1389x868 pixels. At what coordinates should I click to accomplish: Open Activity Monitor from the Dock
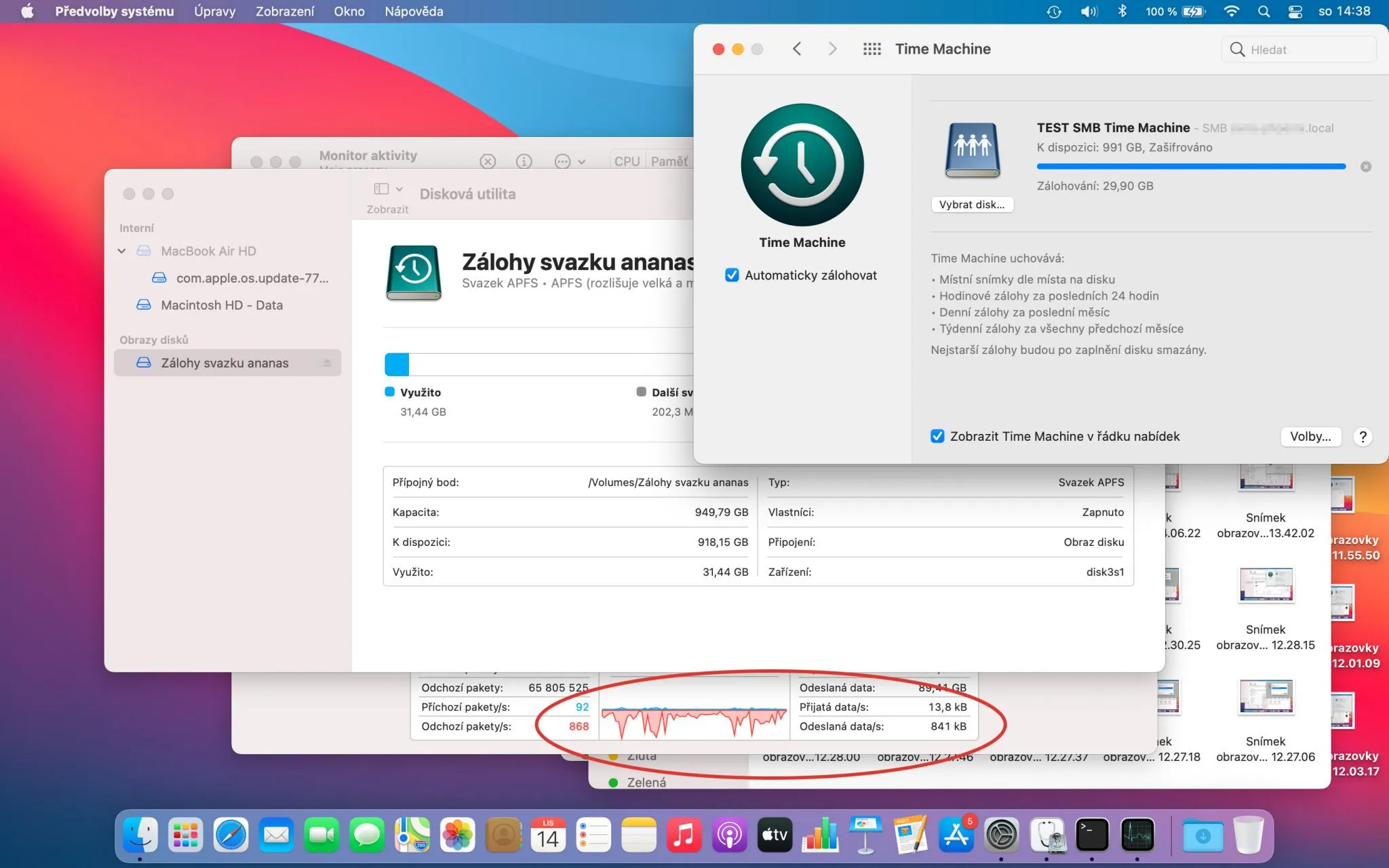tap(1137, 835)
